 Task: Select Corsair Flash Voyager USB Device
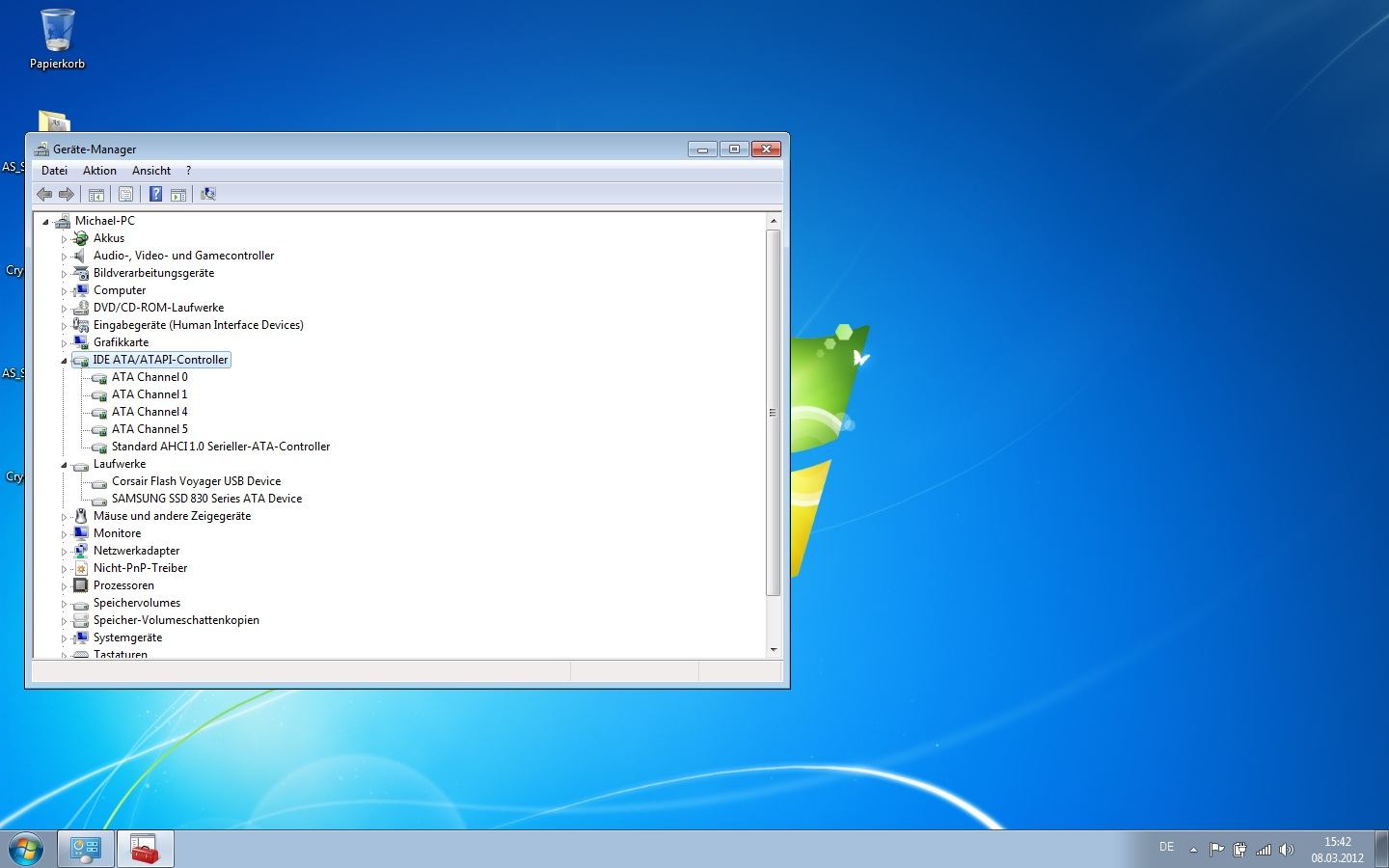click(x=196, y=481)
